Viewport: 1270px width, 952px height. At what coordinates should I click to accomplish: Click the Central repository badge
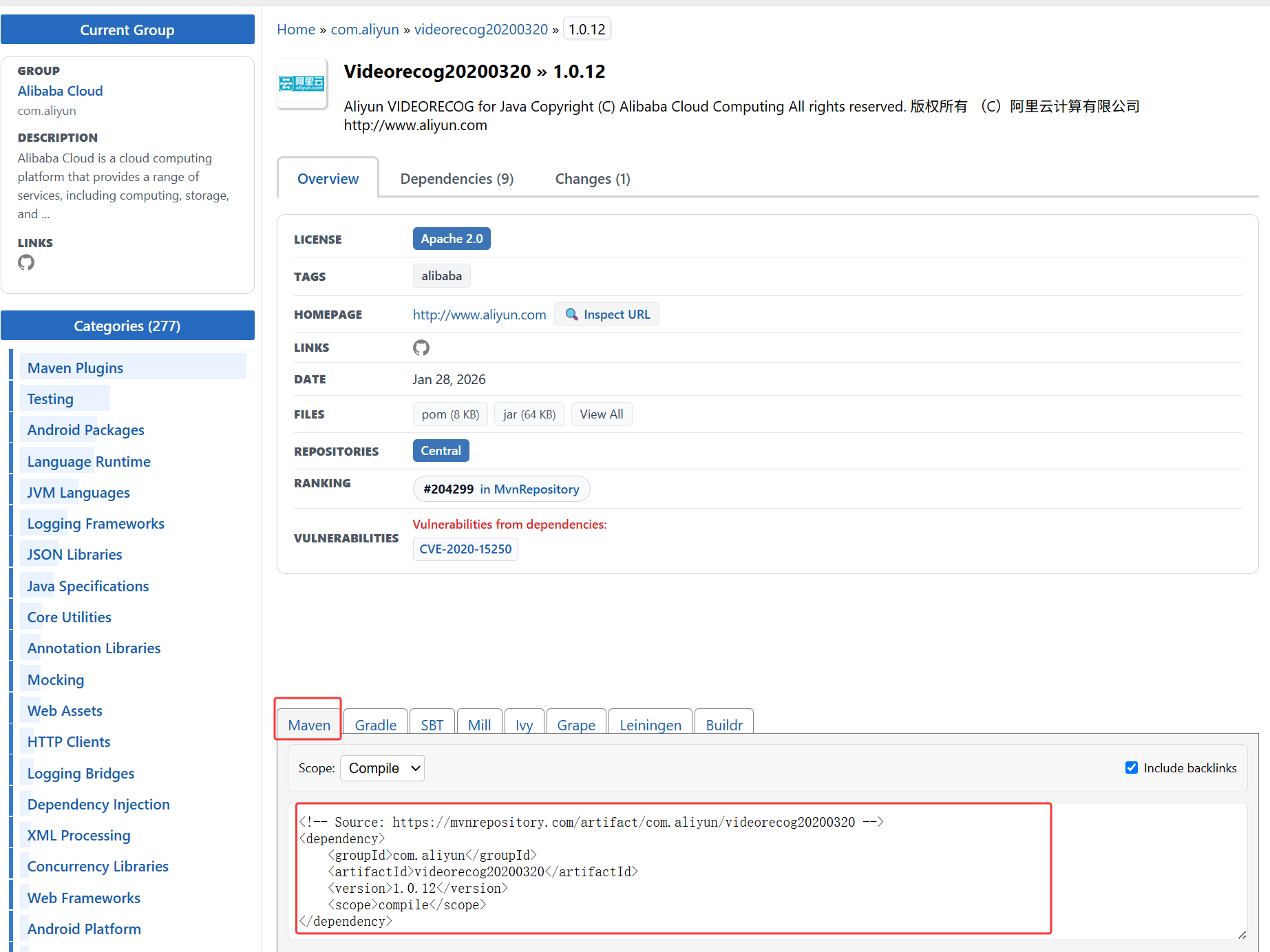point(441,451)
